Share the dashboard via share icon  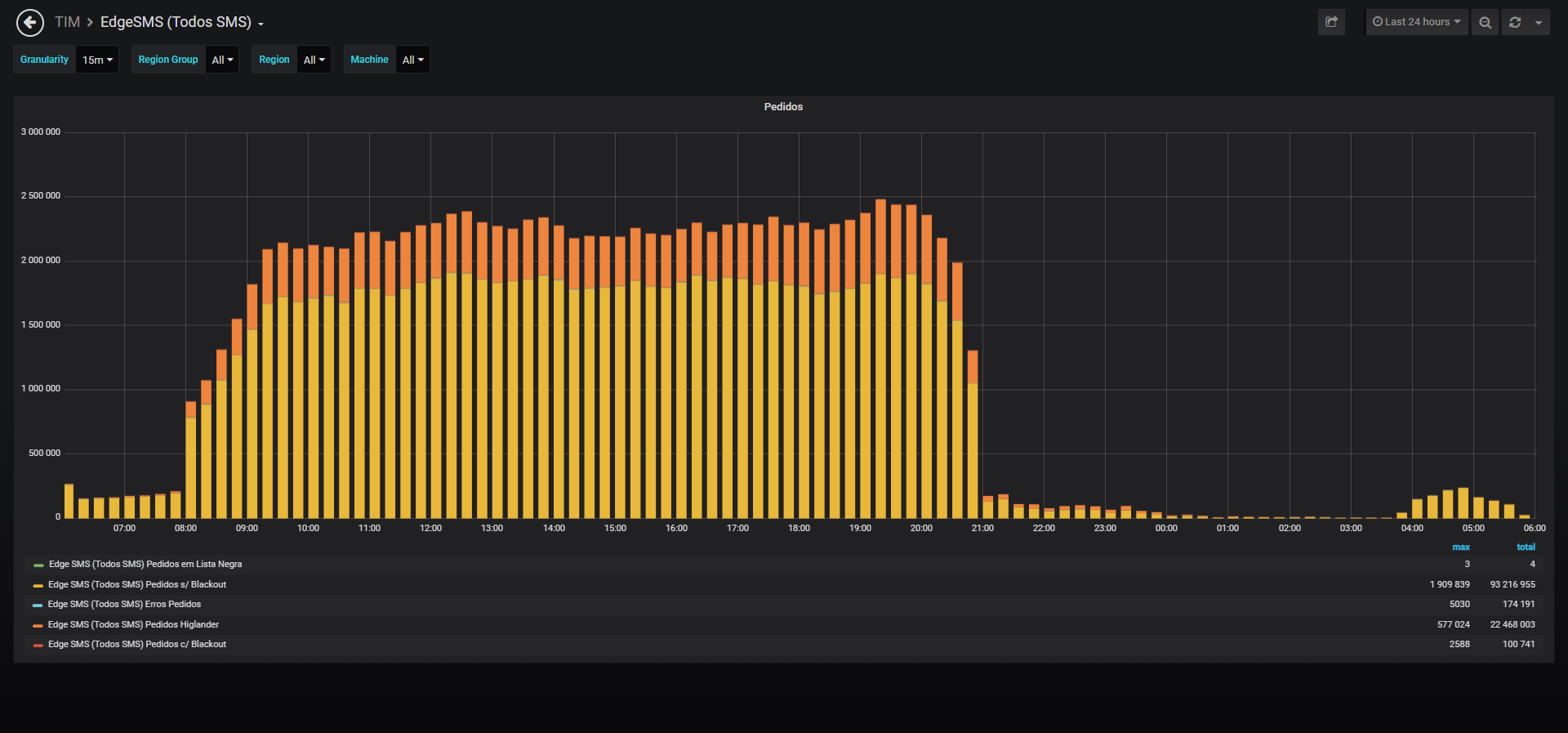(x=1331, y=22)
